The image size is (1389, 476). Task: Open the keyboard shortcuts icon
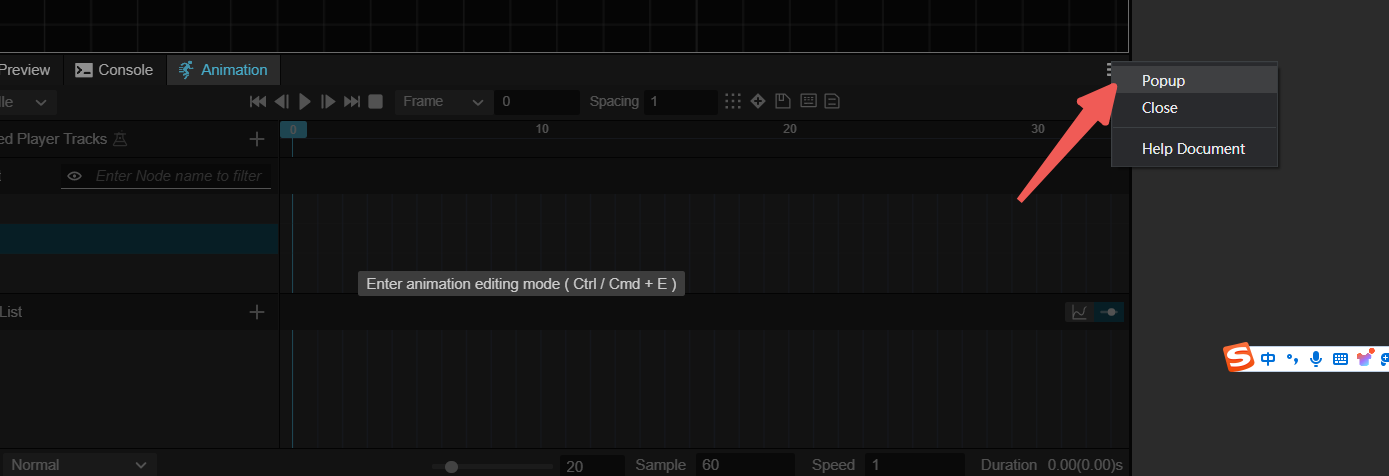point(808,101)
